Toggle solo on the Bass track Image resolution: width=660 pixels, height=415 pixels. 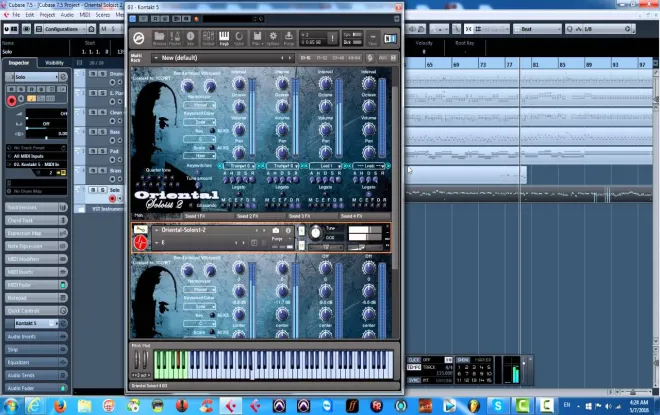tap(102, 131)
